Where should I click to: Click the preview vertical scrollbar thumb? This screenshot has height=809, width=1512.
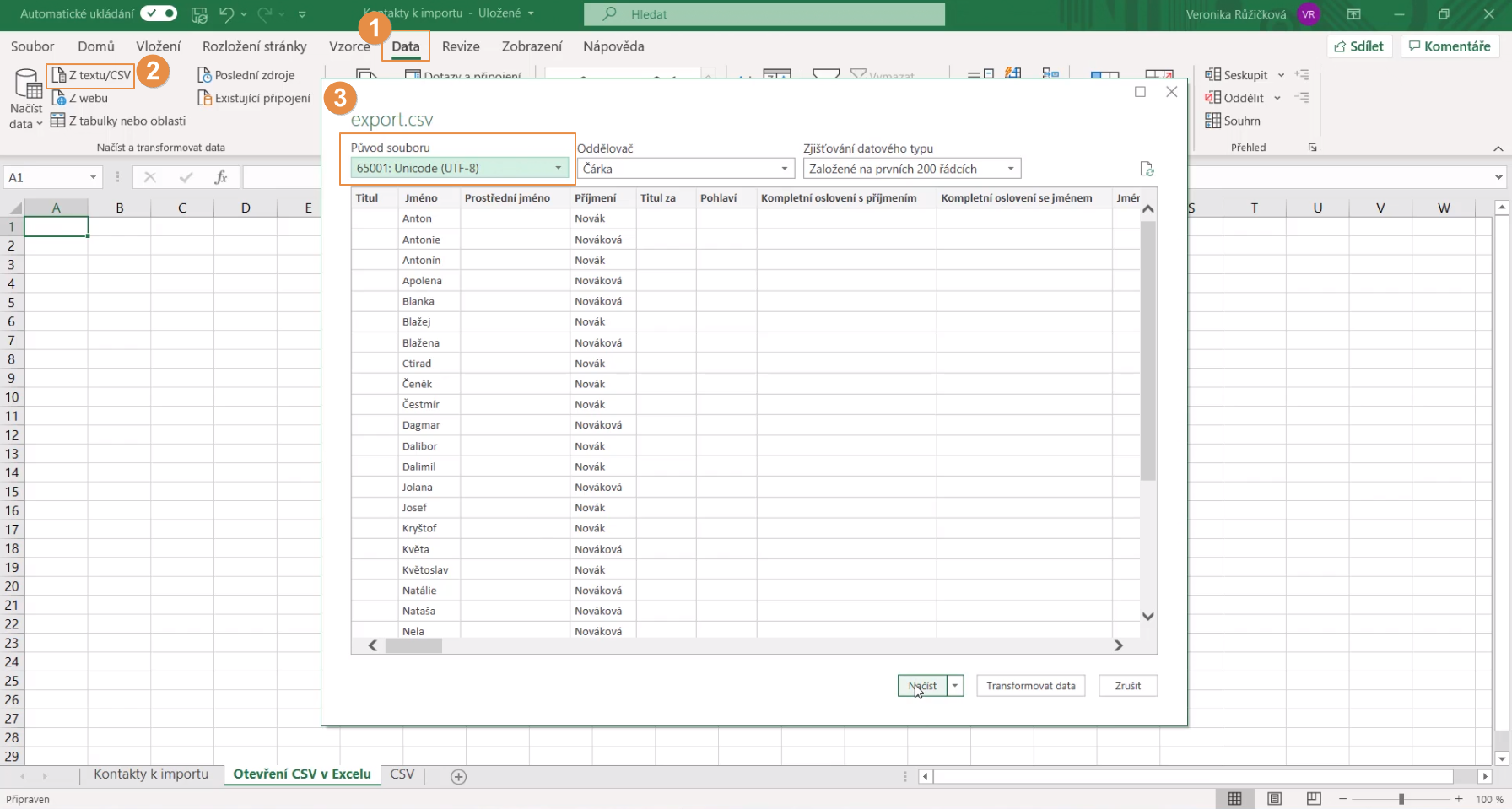click(x=1147, y=350)
